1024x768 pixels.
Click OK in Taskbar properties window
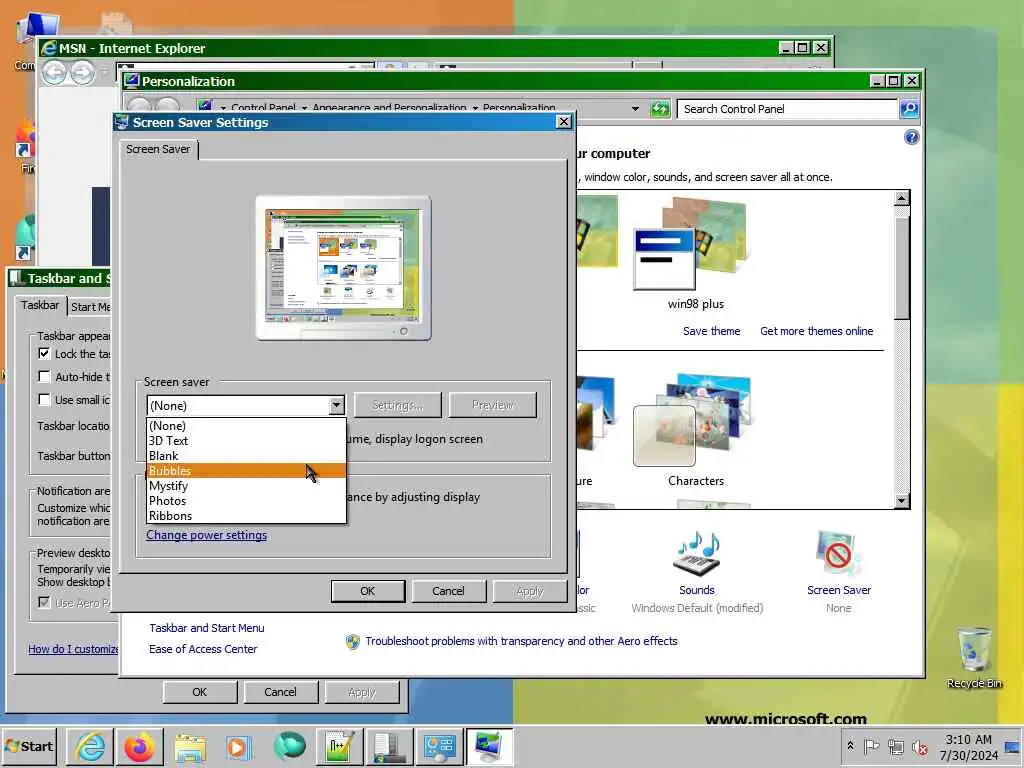point(199,692)
